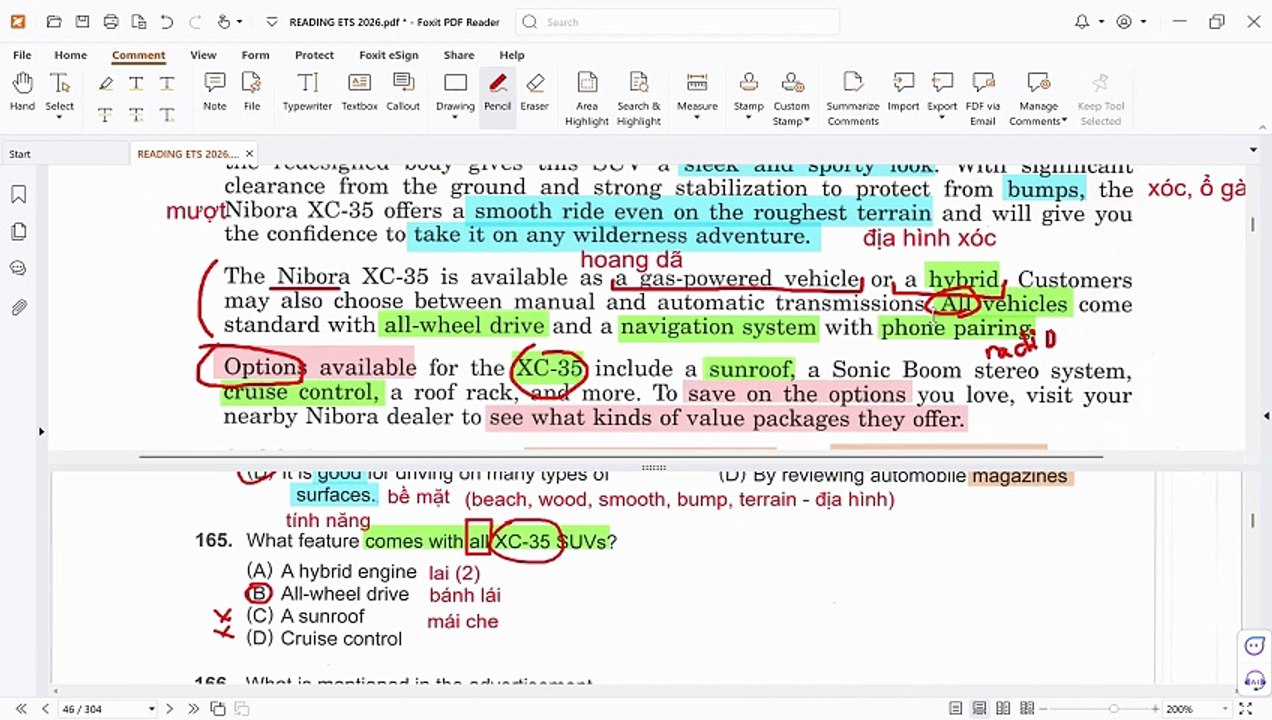This screenshot has width=1272, height=720.
Task: Zoom in using the plus button
Action: click(1156, 708)
